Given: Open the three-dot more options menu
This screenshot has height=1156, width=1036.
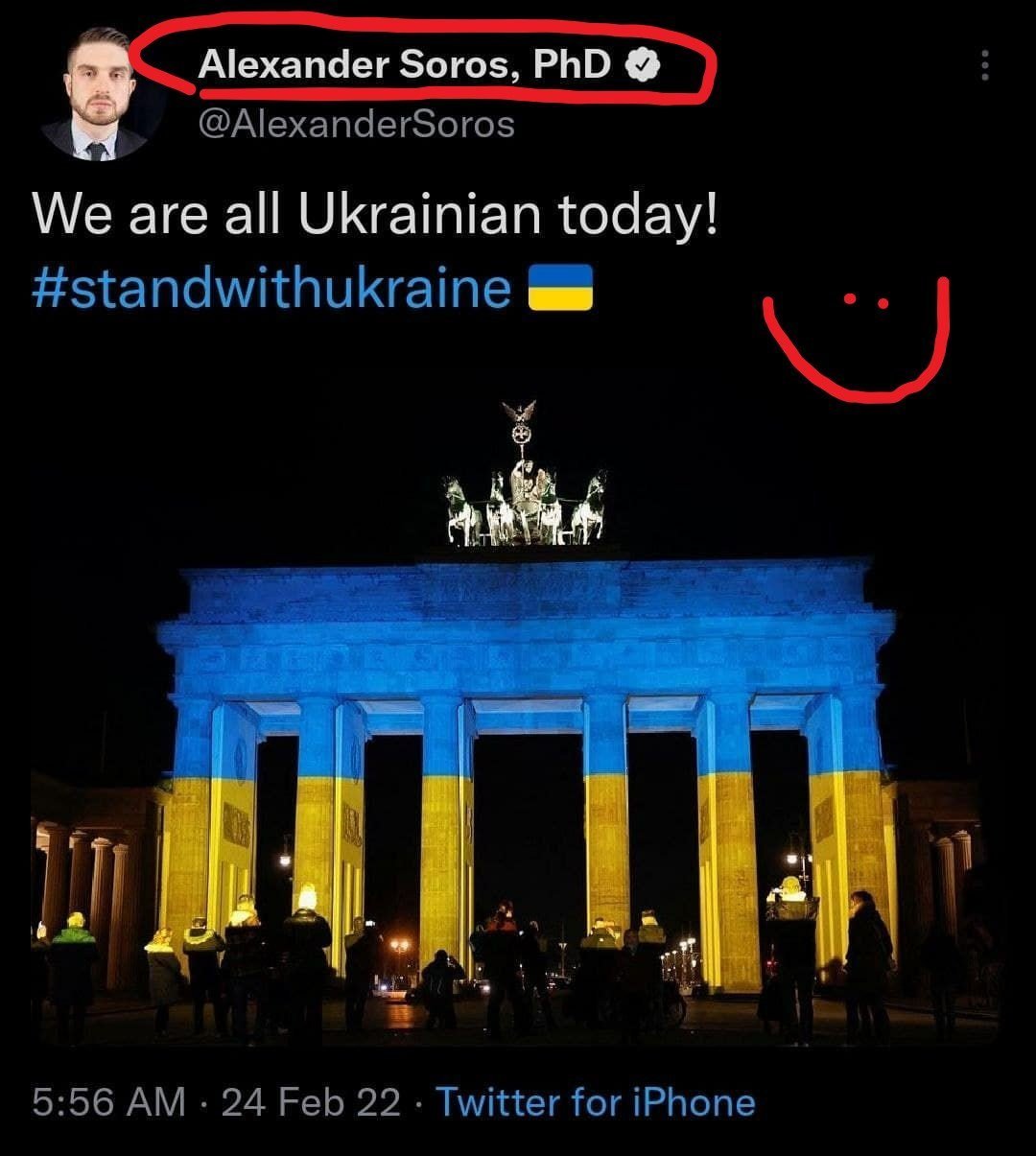Looking at the screenshot, I should coord(984,65).
